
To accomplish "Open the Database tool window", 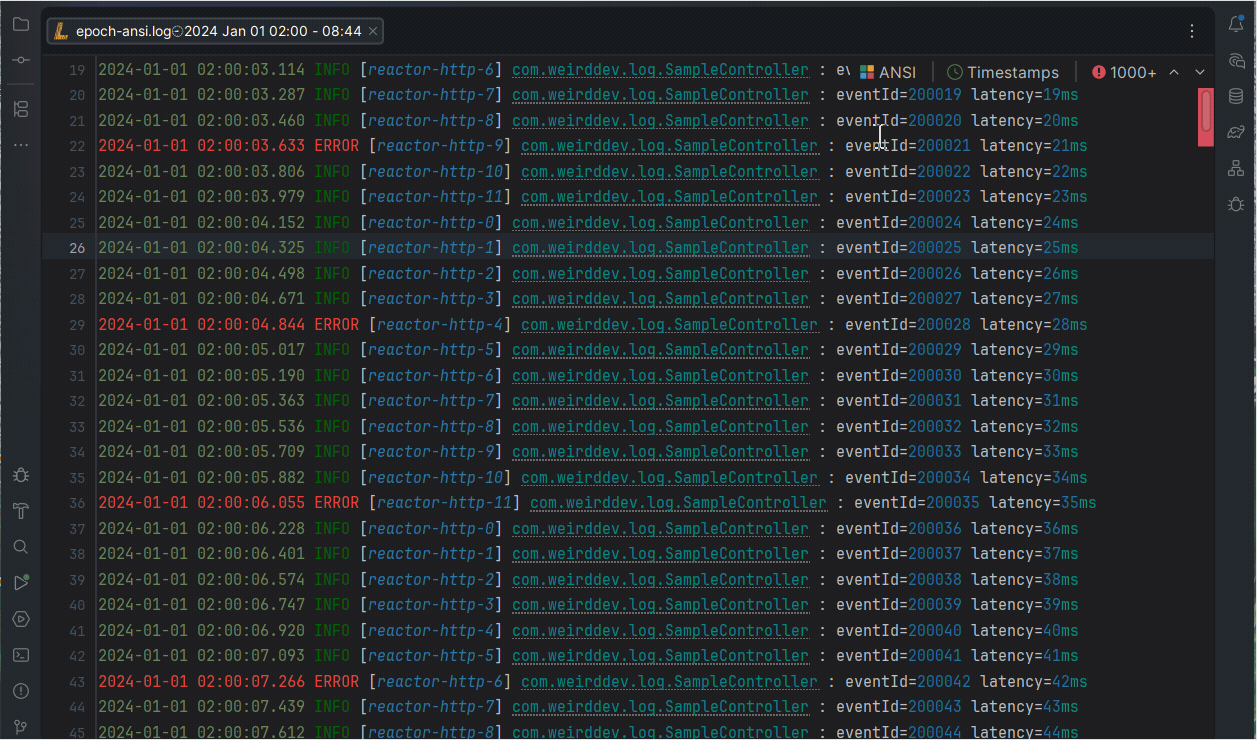I will click(1236, 96).
